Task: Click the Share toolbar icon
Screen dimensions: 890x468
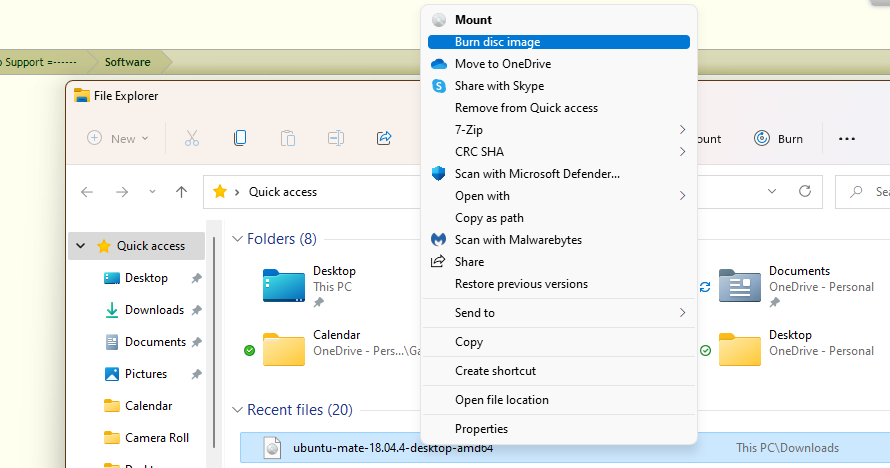Action: point(384,138)
